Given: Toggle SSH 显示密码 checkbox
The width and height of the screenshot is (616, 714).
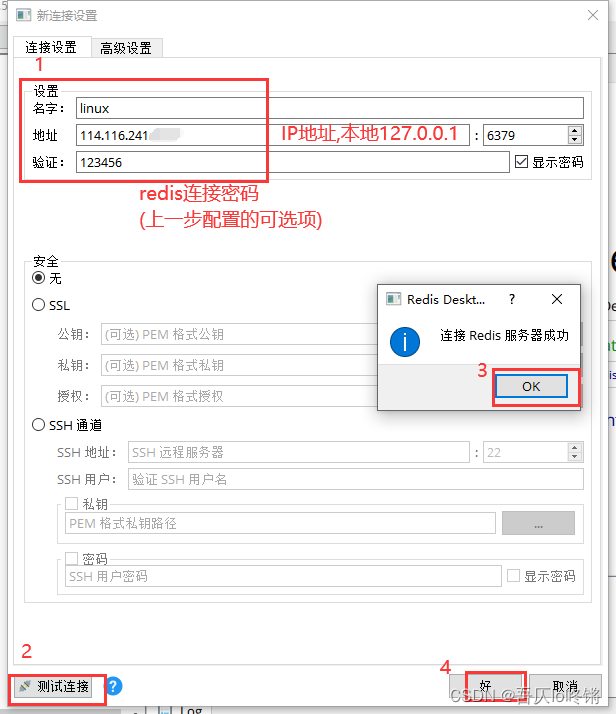Looking at the screenshot, I should coord(514,576).
